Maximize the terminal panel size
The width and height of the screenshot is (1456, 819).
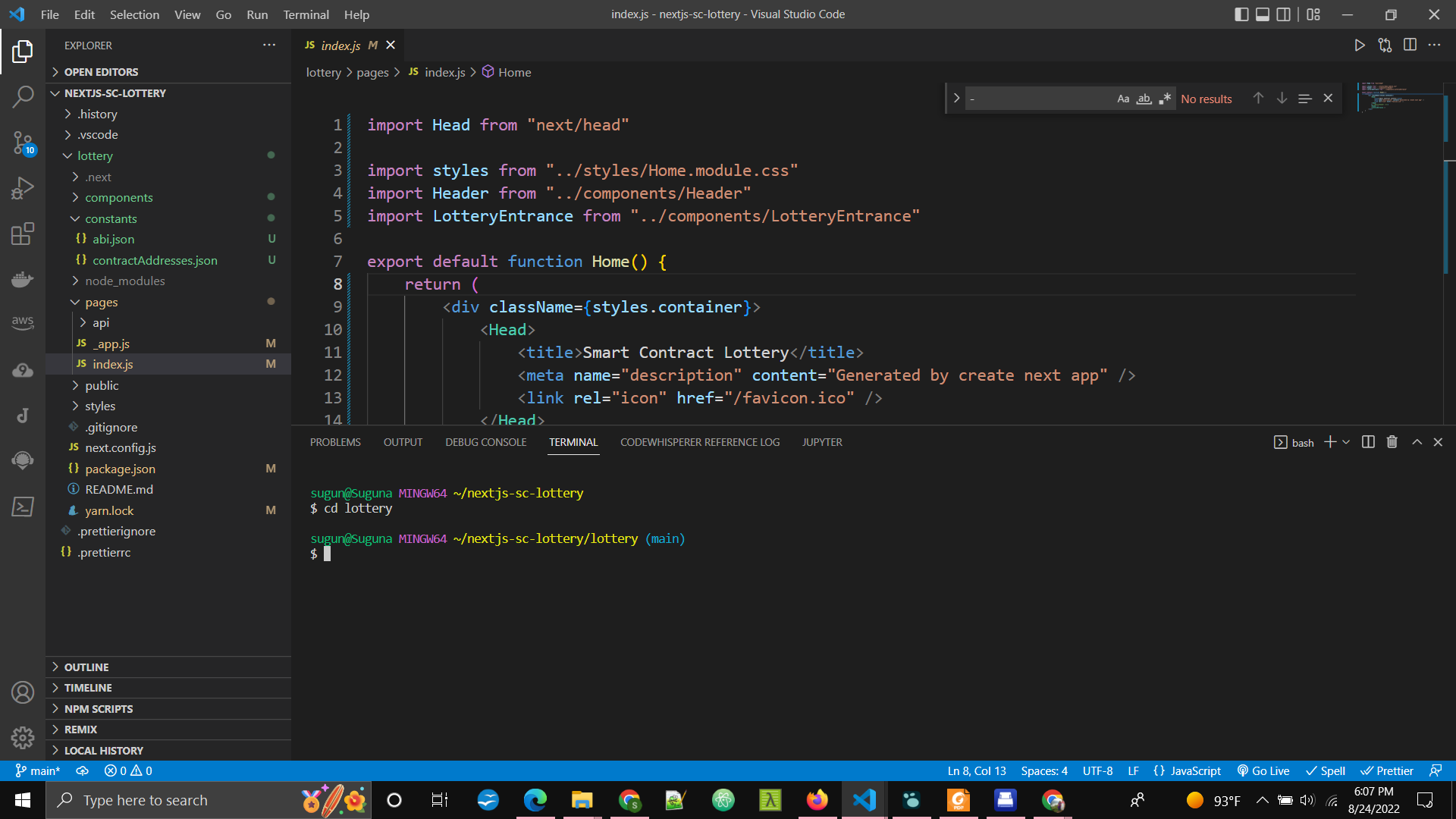[1417, 442]
